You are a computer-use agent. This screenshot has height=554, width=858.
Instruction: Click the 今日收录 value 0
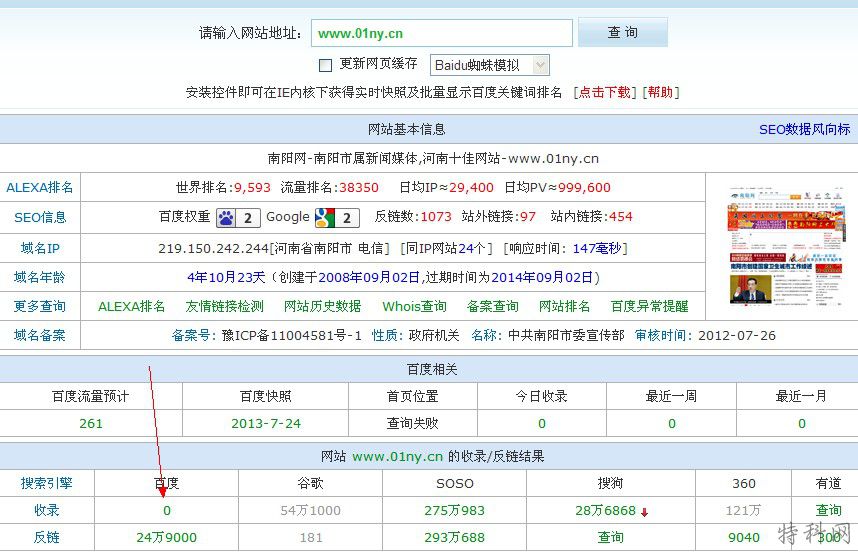pyautogui.click(x=542, y=423)
